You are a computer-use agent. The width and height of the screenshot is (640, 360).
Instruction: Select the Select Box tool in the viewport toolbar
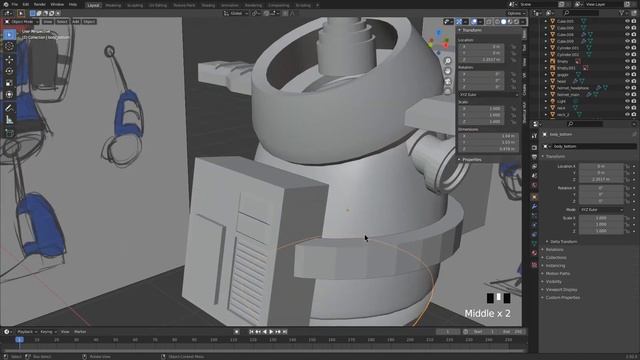coord(9,35)
